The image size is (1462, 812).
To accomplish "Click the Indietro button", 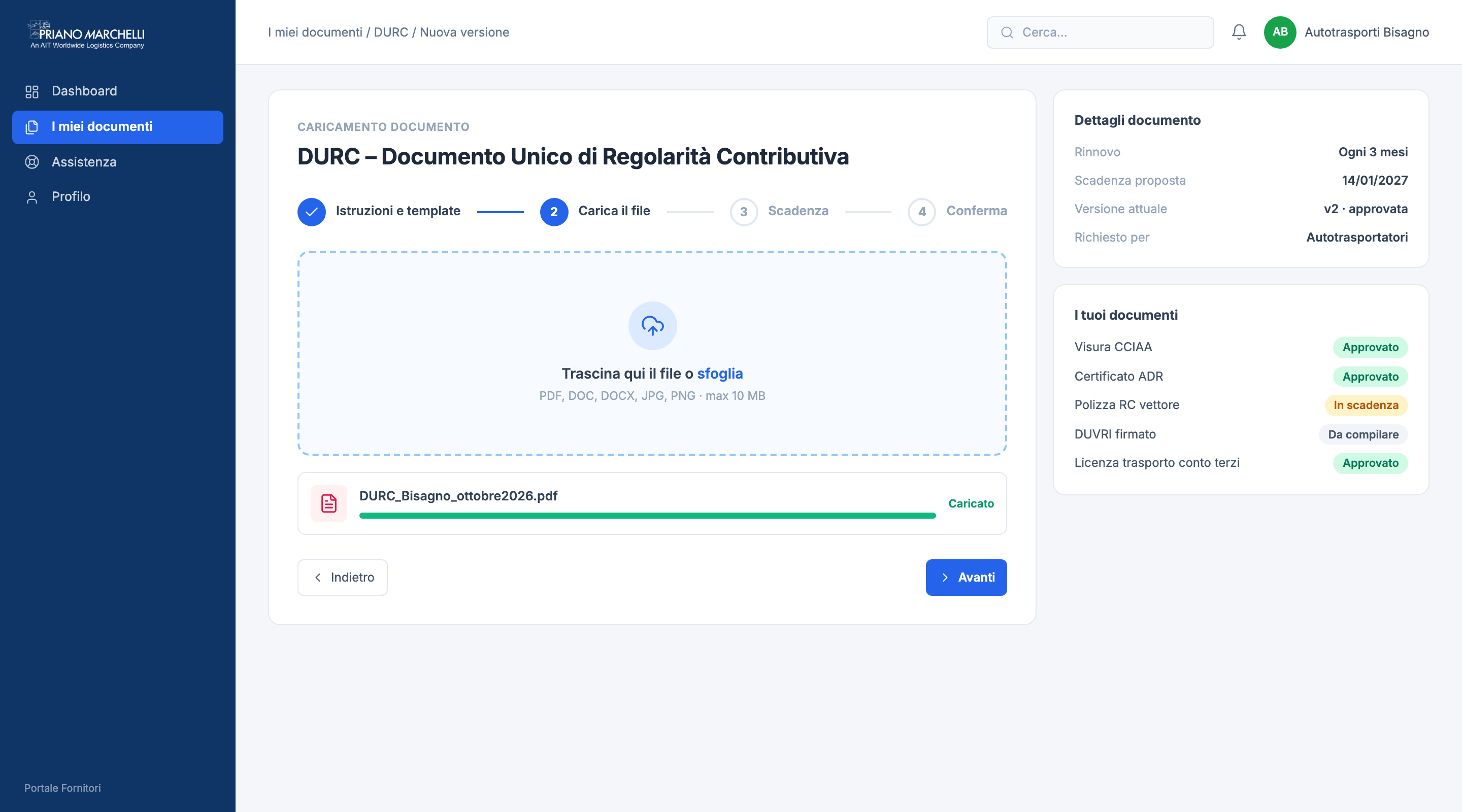I will 342,578.
